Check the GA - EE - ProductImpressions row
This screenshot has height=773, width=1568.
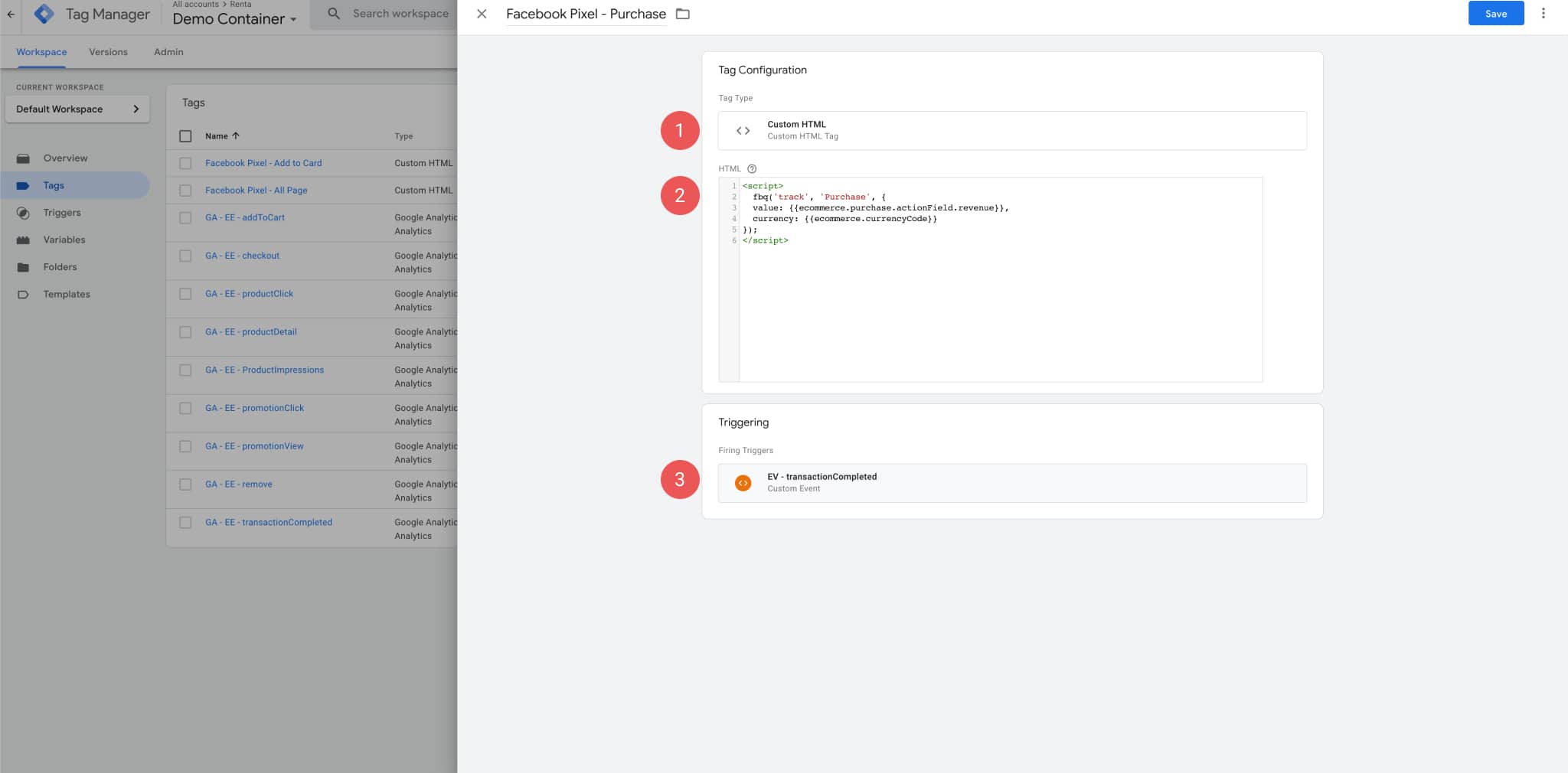coord(185,370)
